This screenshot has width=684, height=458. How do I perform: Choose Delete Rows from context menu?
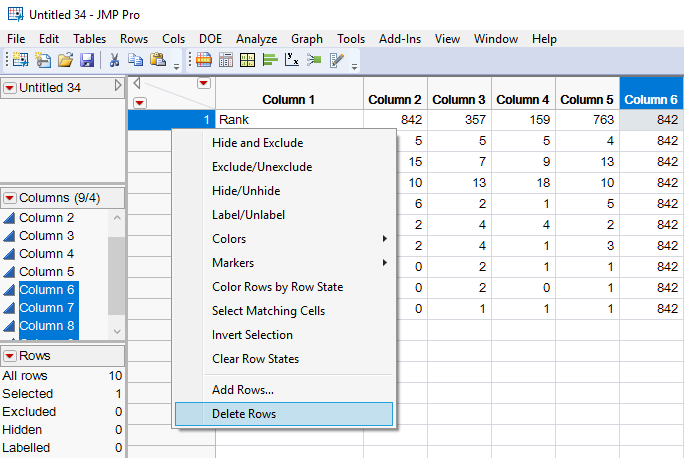pyautogui.click(x=284, y=414)
